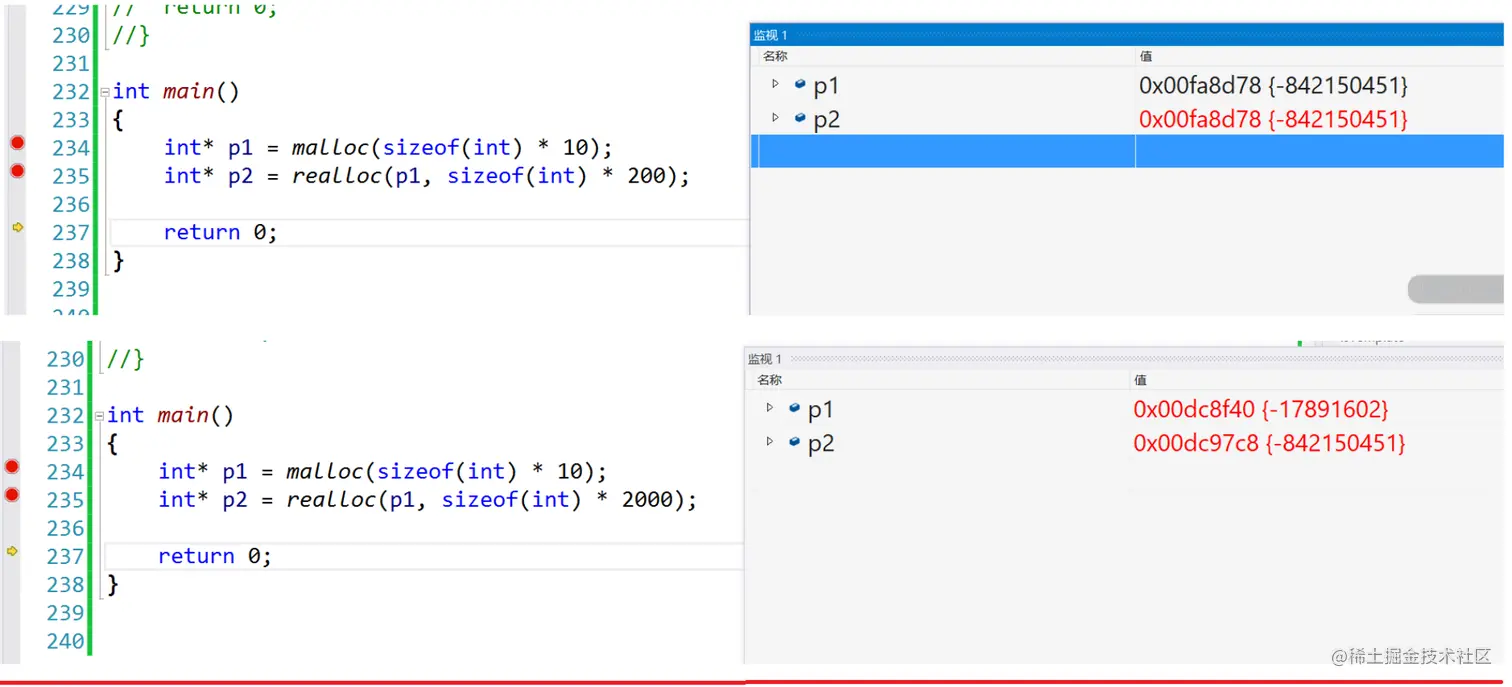1512x687 pixels.
Task: Click 名称 column header in upper watch window
Action: pyautogui.click(x=775, y=57)
